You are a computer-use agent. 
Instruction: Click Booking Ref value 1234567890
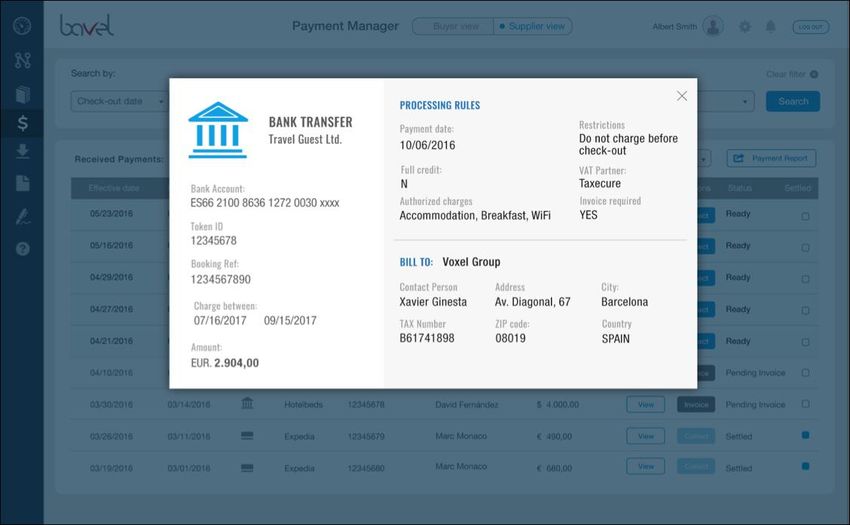(221, 279)
